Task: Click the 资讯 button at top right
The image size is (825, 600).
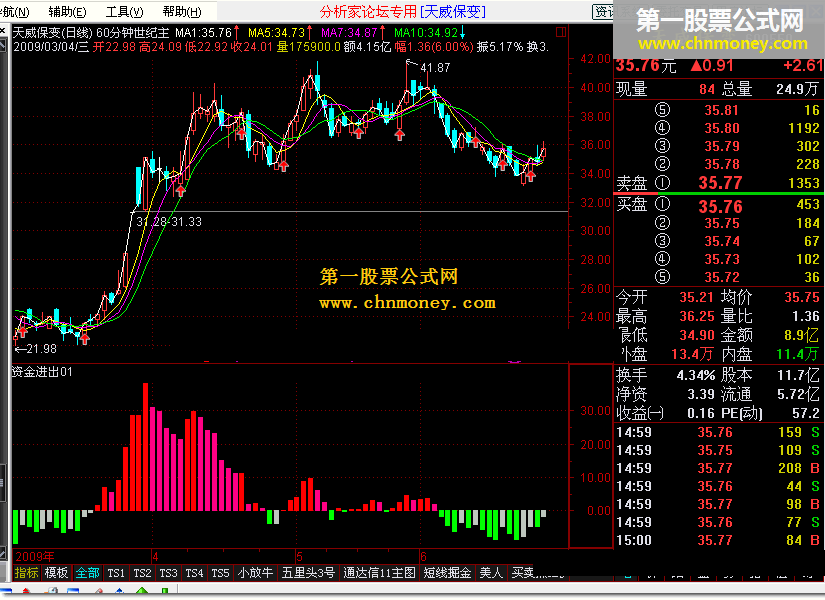Action: coord(603,12)
